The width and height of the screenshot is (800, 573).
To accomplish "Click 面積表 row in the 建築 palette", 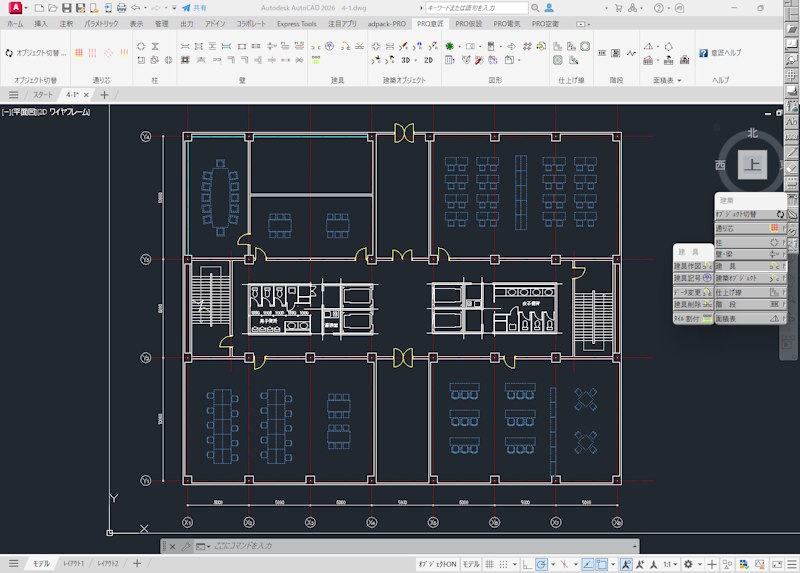I will (750, 318).
